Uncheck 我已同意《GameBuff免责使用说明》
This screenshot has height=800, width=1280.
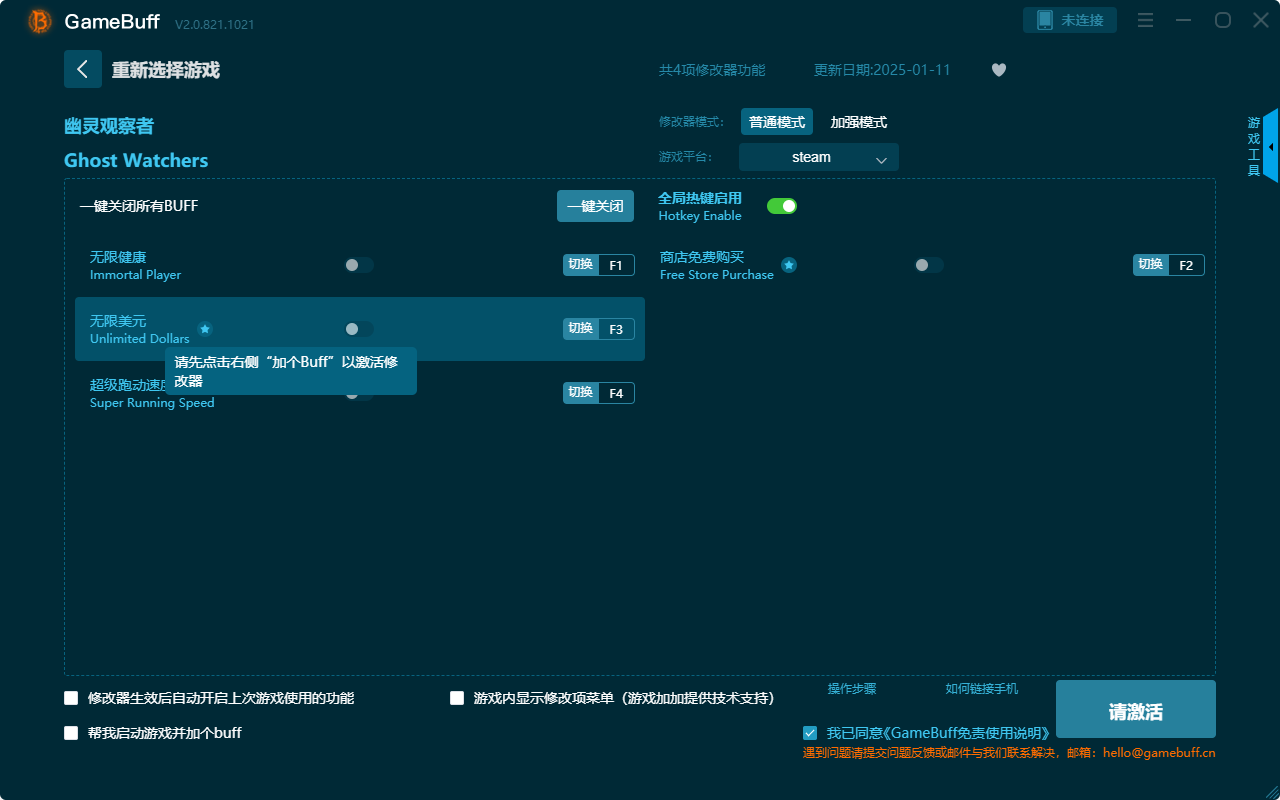[x=810, y=733]
